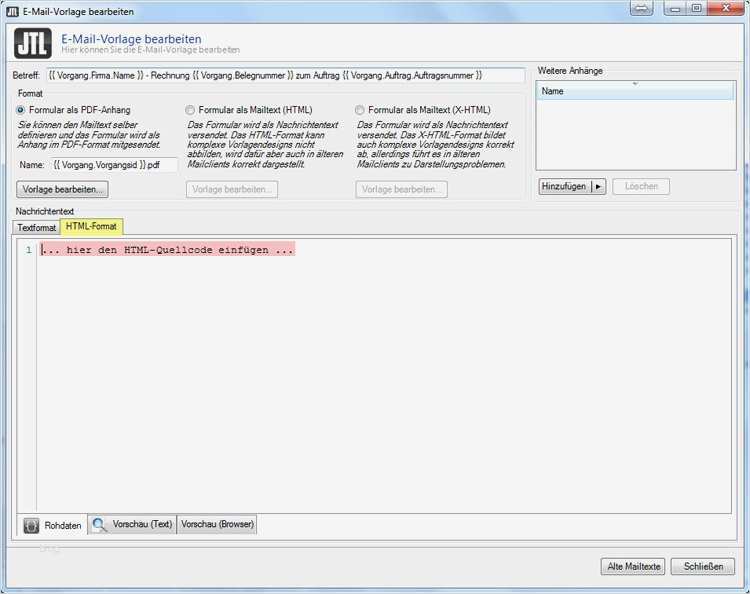Click the Löschen button
Image resolution: width=750 pixels, height=594 pixels.
(x=641, y=187)
